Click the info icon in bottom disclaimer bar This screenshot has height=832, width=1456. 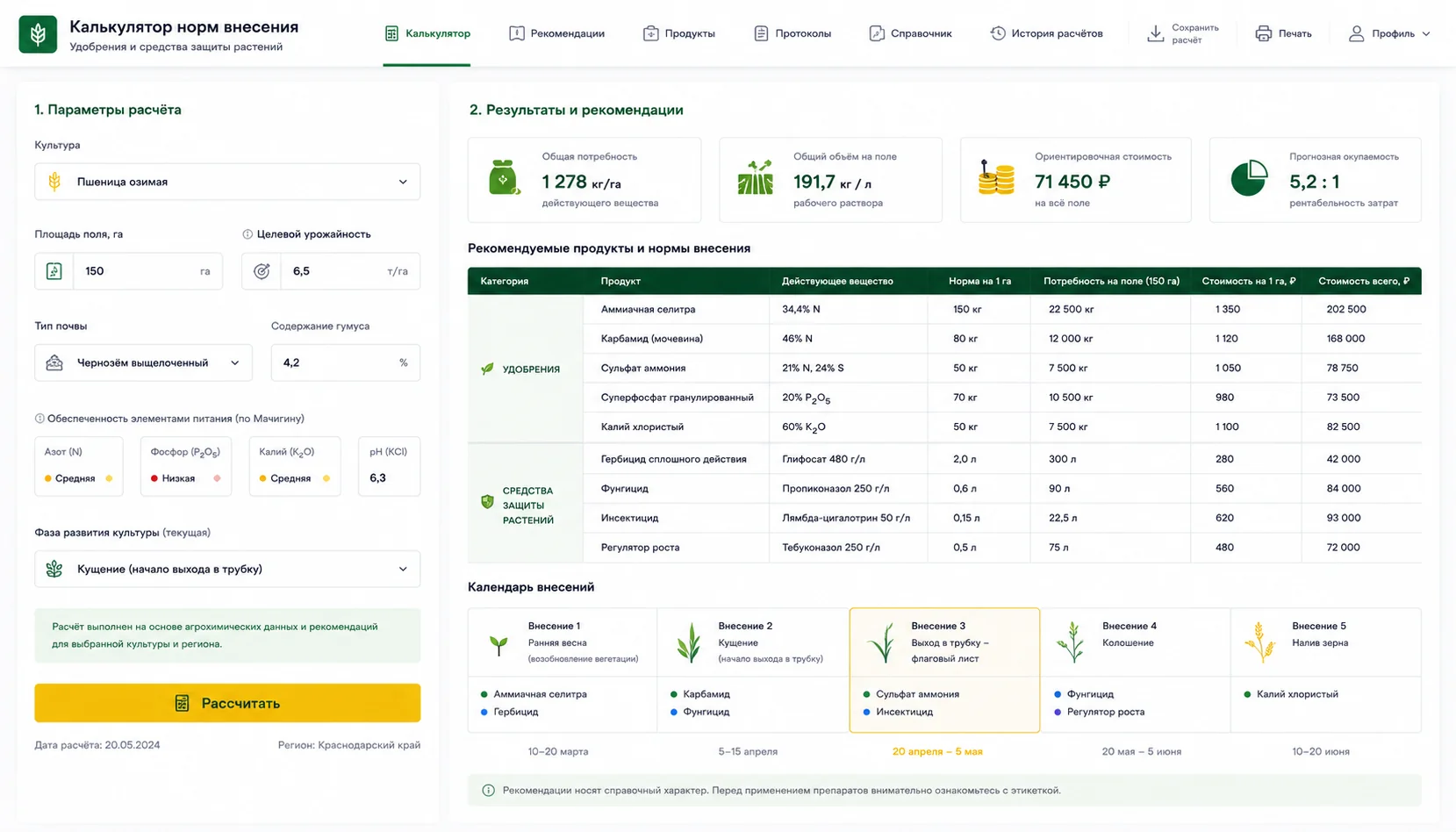click(x=488, y=791)
